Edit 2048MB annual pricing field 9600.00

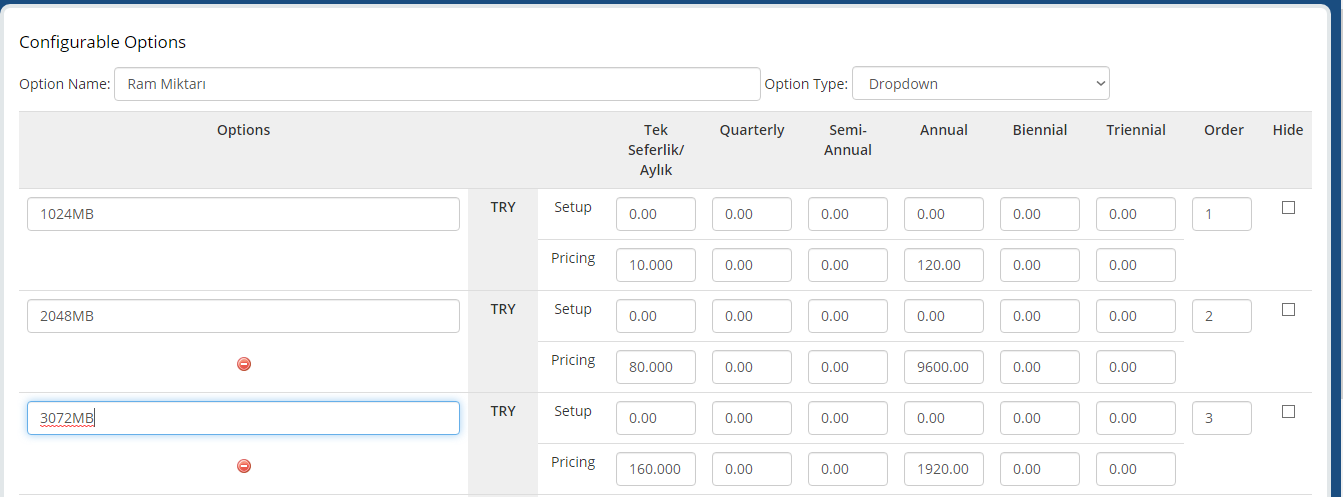(944, 367)
